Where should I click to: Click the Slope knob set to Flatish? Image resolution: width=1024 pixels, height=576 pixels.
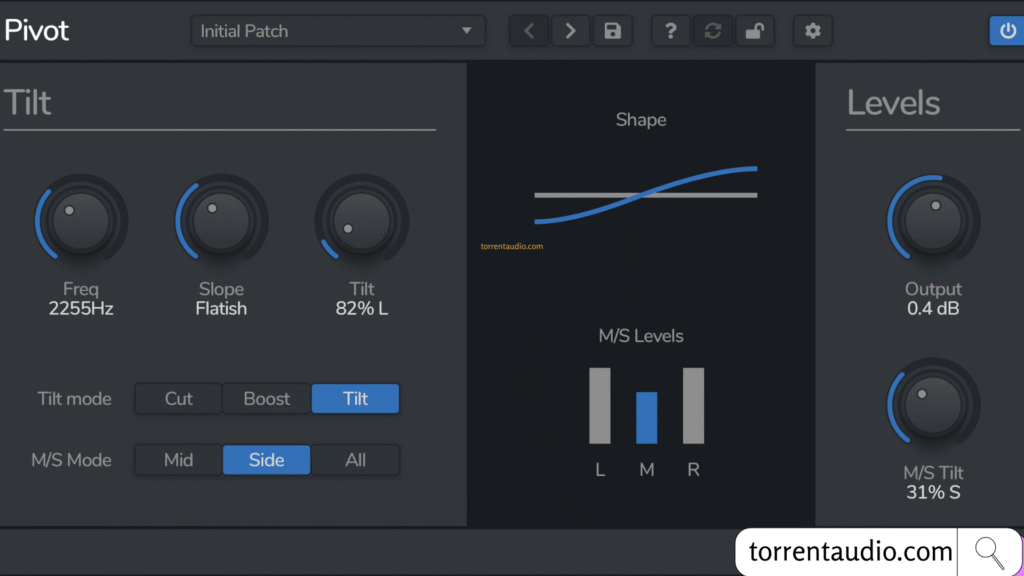tap(221, 221)
